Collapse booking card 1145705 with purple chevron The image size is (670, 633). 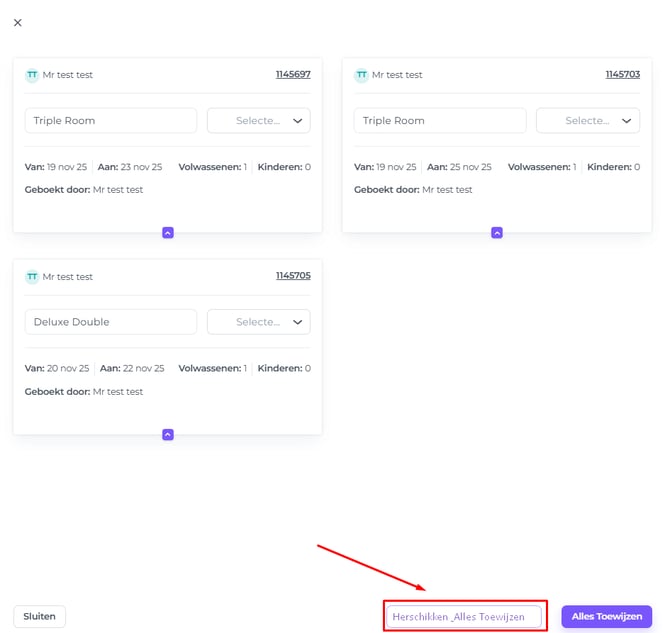click(x=167, y=434)
